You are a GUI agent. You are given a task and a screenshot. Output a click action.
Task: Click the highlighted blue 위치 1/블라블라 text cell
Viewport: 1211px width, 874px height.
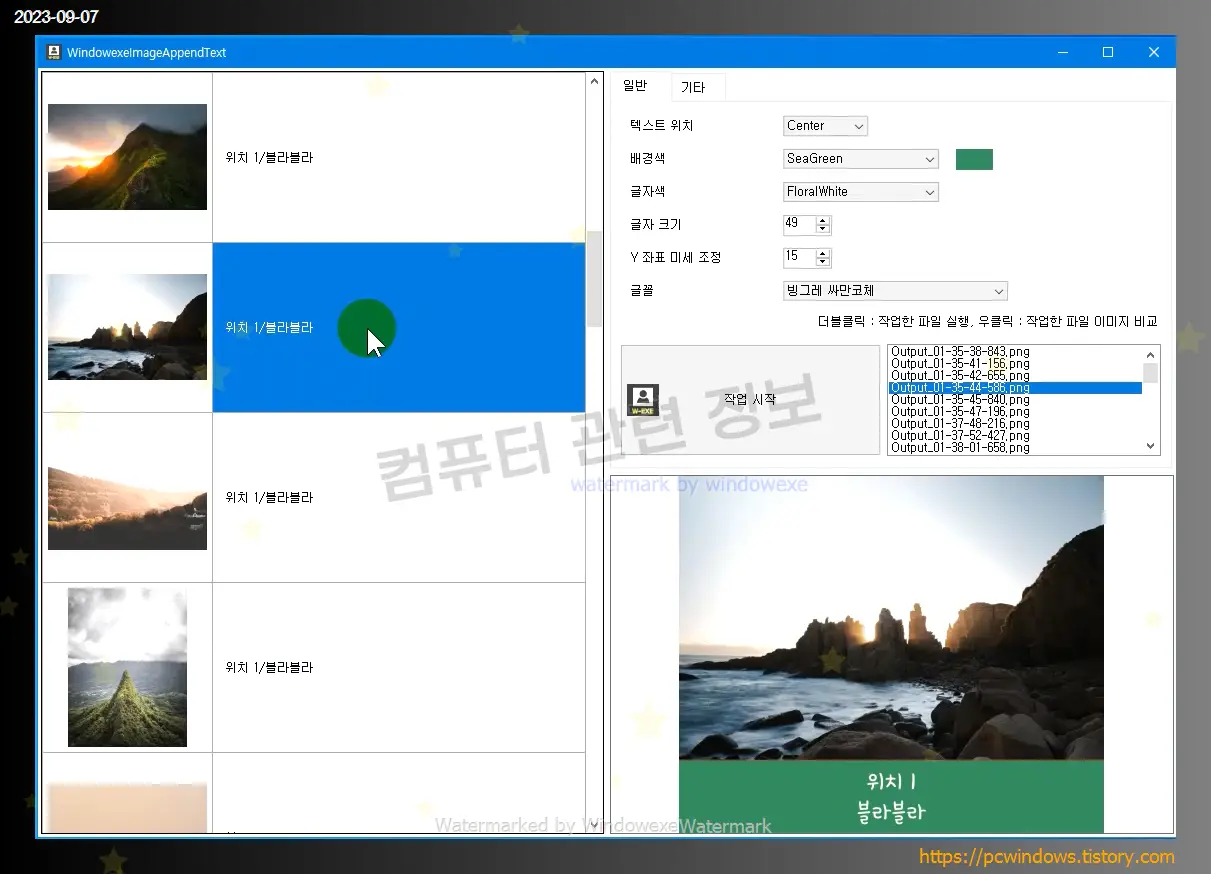click(399, 327)
